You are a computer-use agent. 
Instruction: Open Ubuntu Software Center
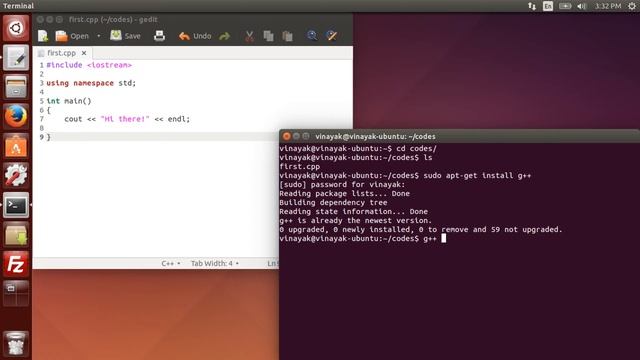click(x=16, y=146)
